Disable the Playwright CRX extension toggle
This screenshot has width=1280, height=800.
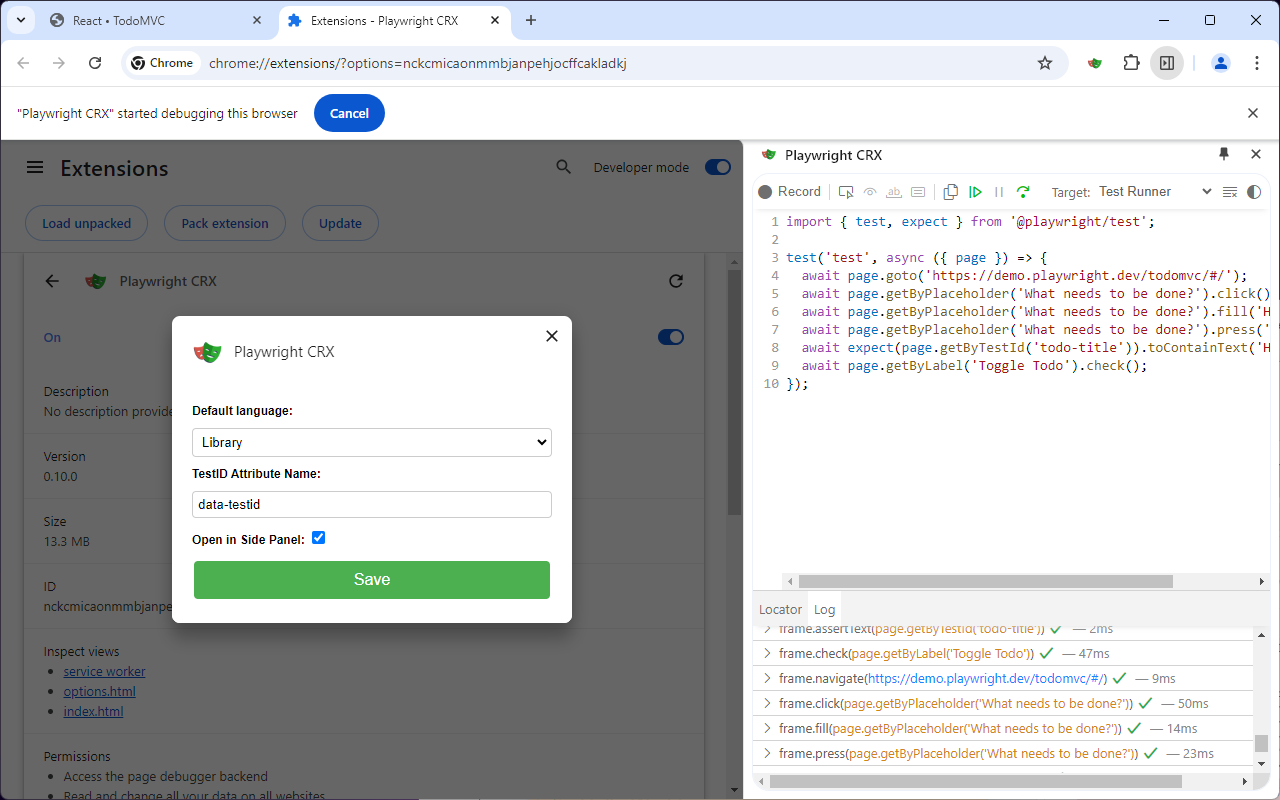(x=670, y=338)
